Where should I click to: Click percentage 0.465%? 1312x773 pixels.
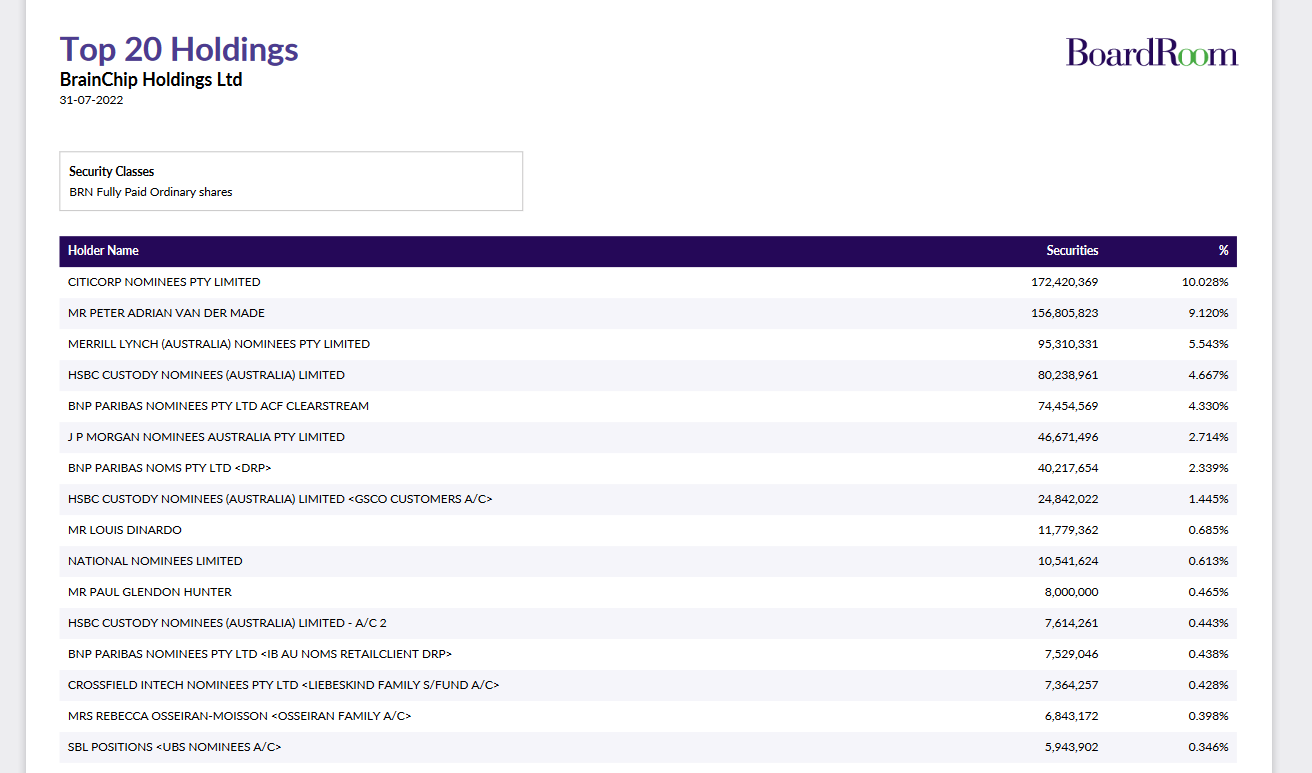point(1208,592)
